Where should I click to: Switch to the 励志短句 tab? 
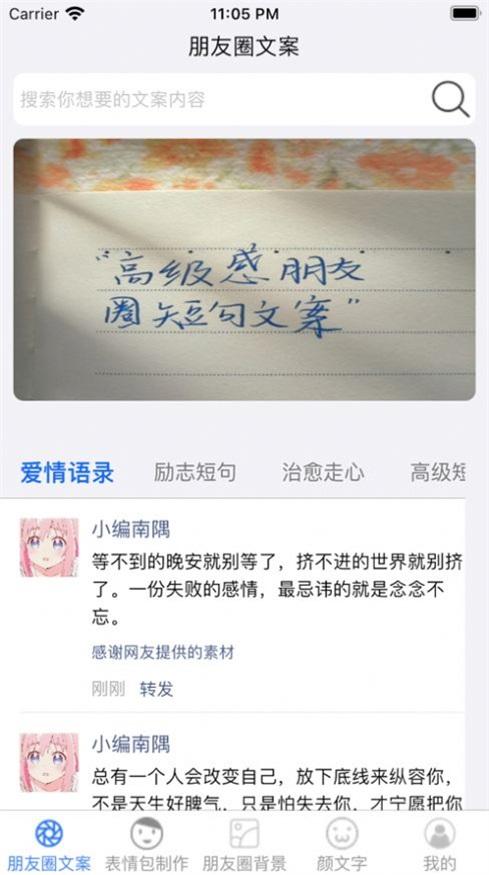(195, 472)
